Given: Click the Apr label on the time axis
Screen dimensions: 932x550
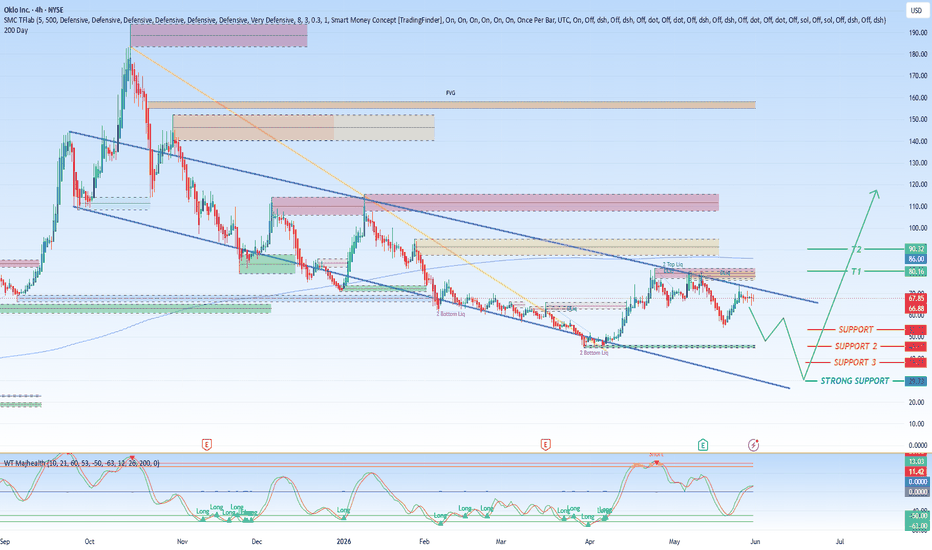Looking at the screenshot, I should [590, 542].
